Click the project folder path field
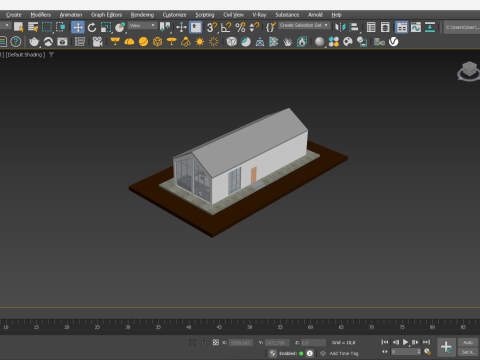 [462, 27]
